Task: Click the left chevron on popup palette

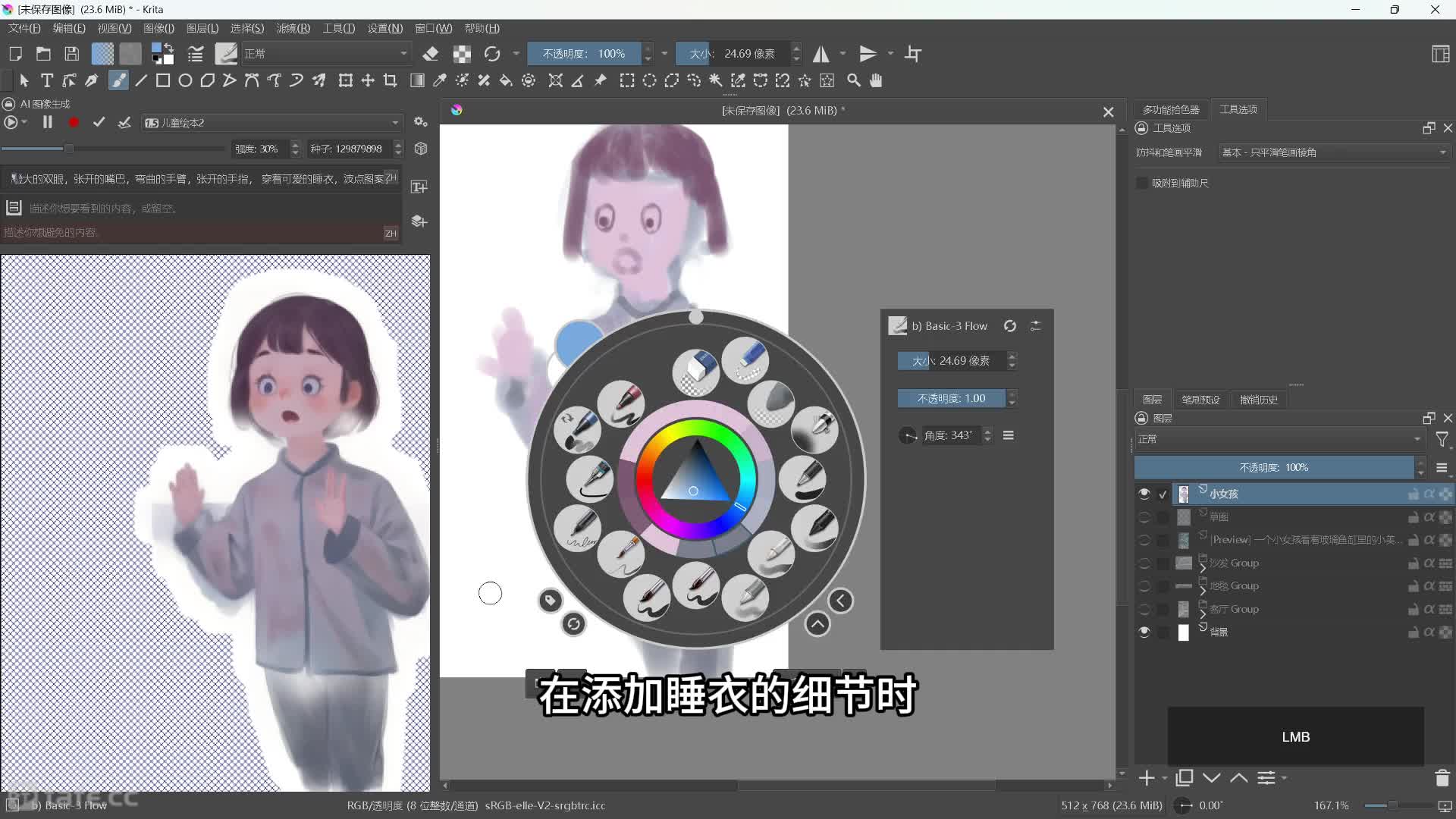Action: tap(840, 601)
